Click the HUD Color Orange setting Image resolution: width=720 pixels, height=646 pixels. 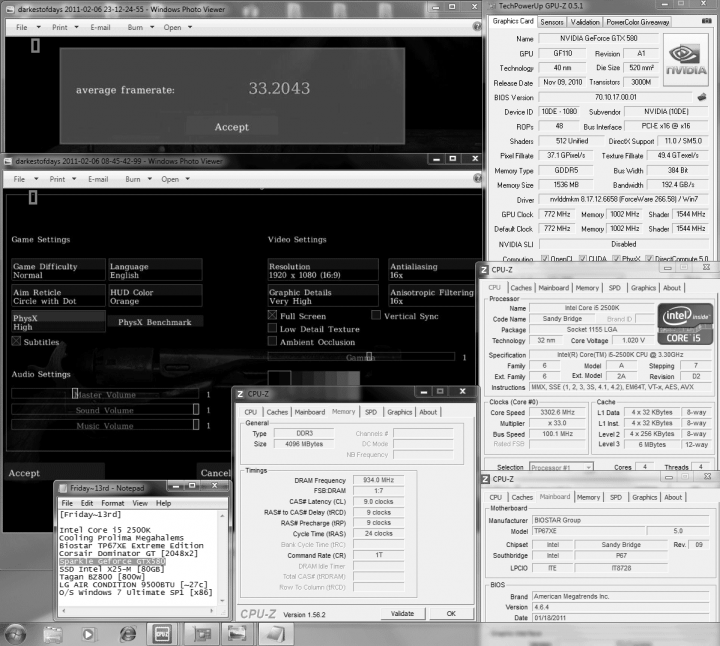[x=155, y=296]
